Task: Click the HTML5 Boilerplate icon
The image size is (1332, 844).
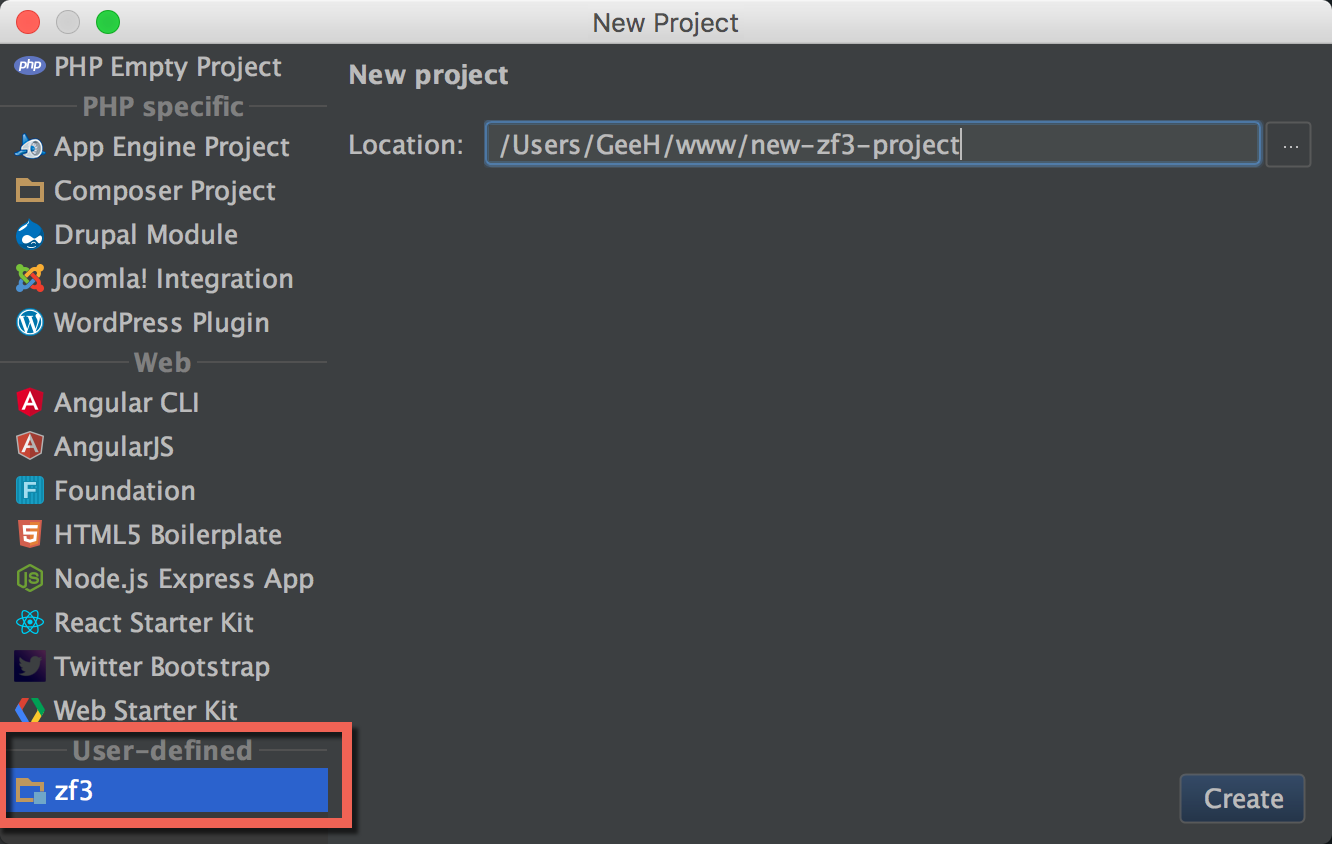Action: (x=30, y=534)
